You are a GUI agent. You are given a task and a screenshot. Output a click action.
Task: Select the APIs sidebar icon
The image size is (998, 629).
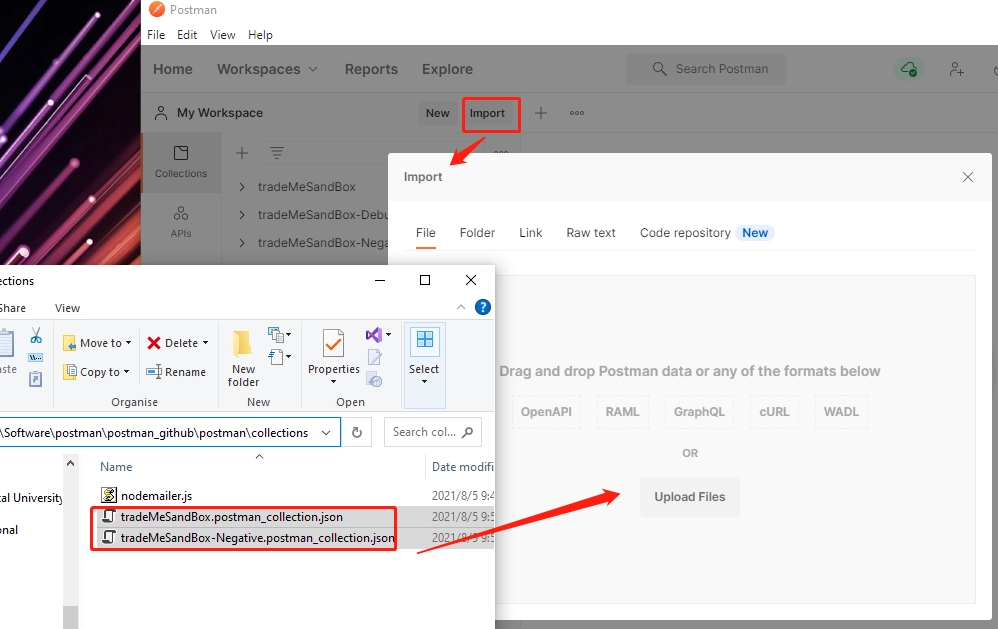pos(181,222)
